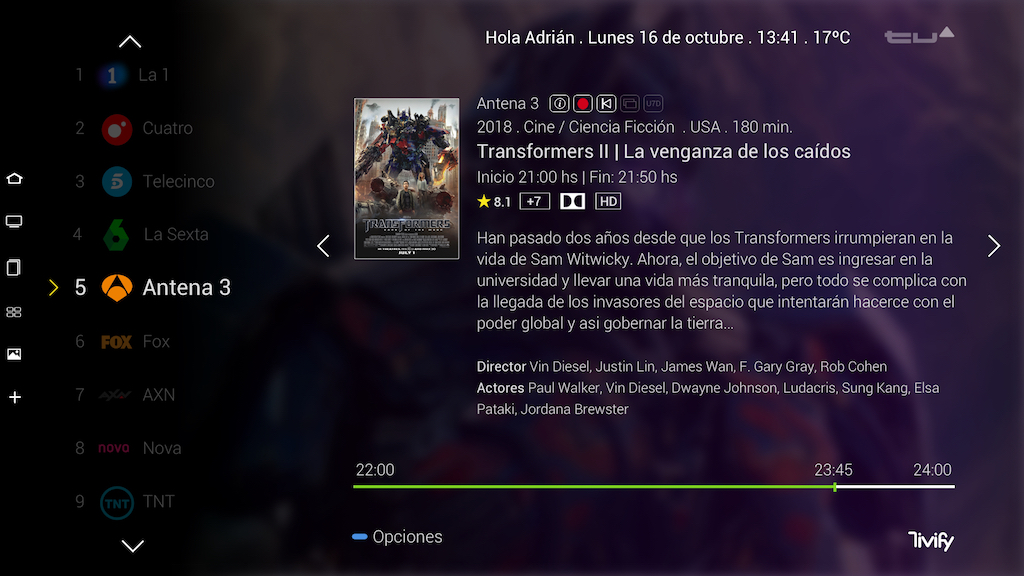The image size is (1024, 576).
Task: Click the start-over icon beside record
Action: (606, 103)
